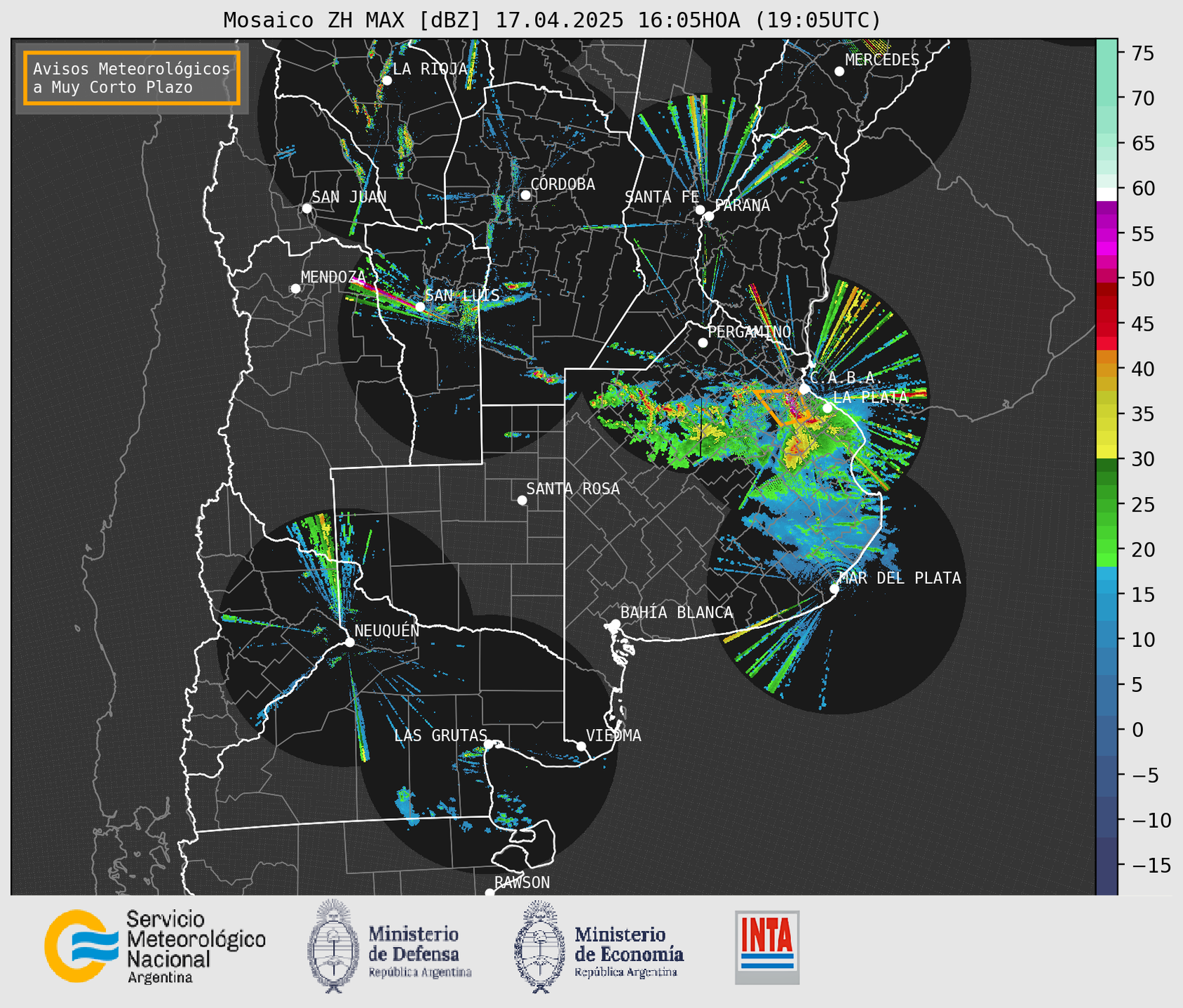
Task: Click the 0 label on the colorbar
Action: [1137, 730]
